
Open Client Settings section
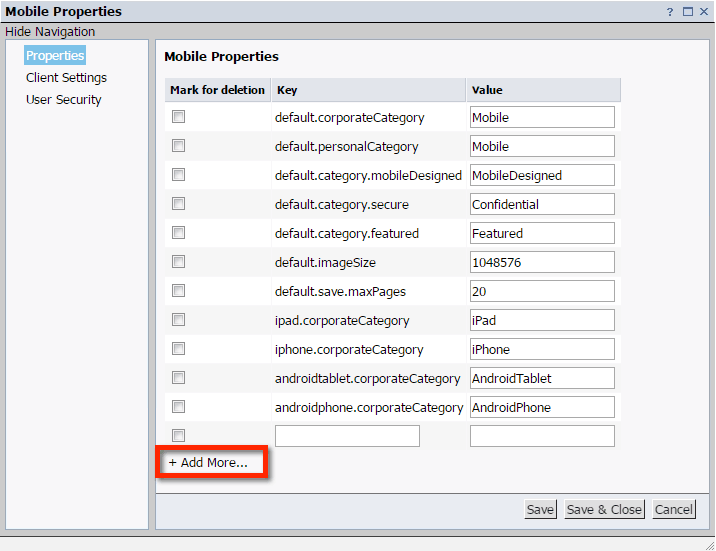pyautogui.click(x=66, y=78)
